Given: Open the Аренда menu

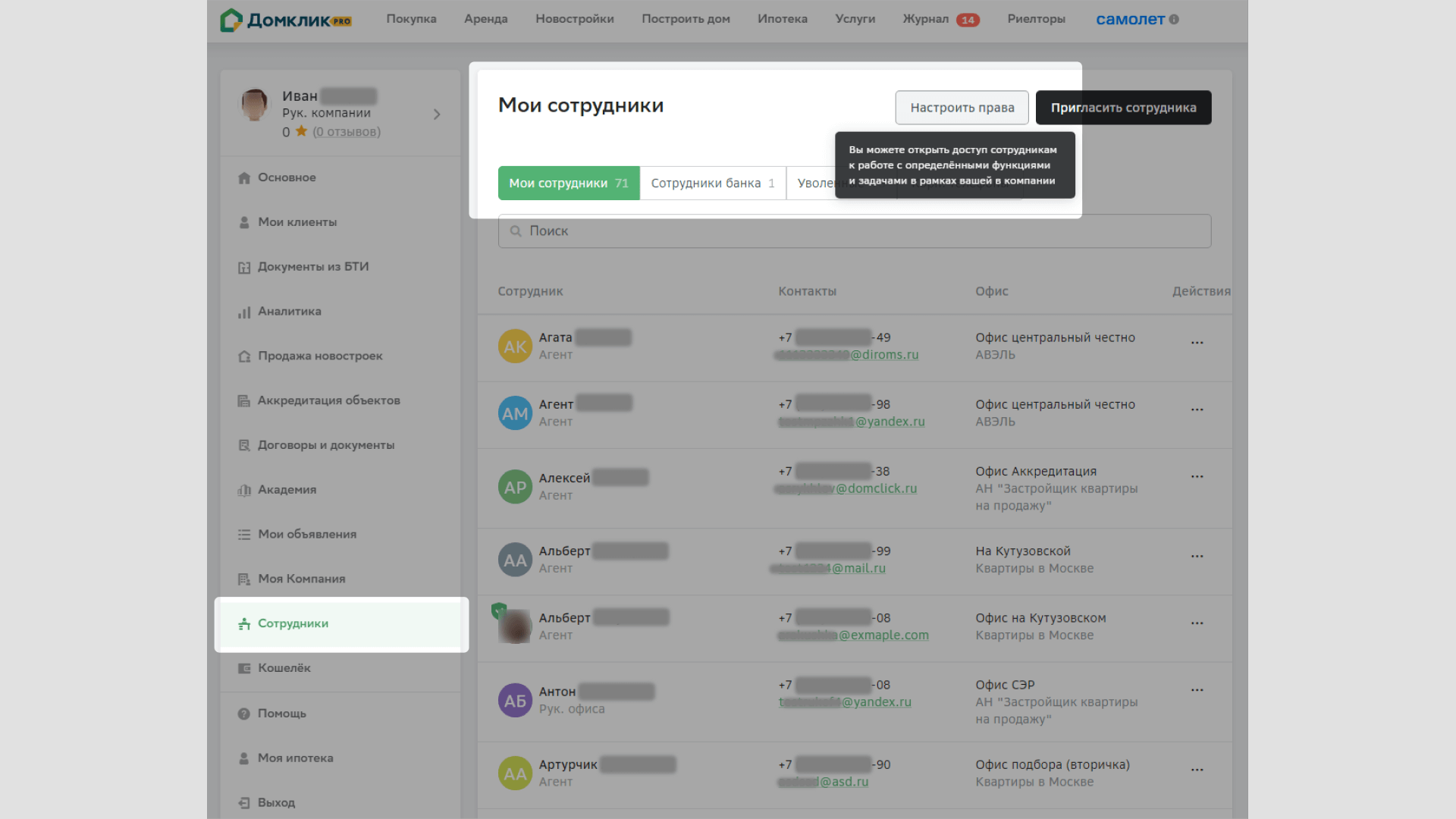Looking at the screenshot, I should 485,19.
